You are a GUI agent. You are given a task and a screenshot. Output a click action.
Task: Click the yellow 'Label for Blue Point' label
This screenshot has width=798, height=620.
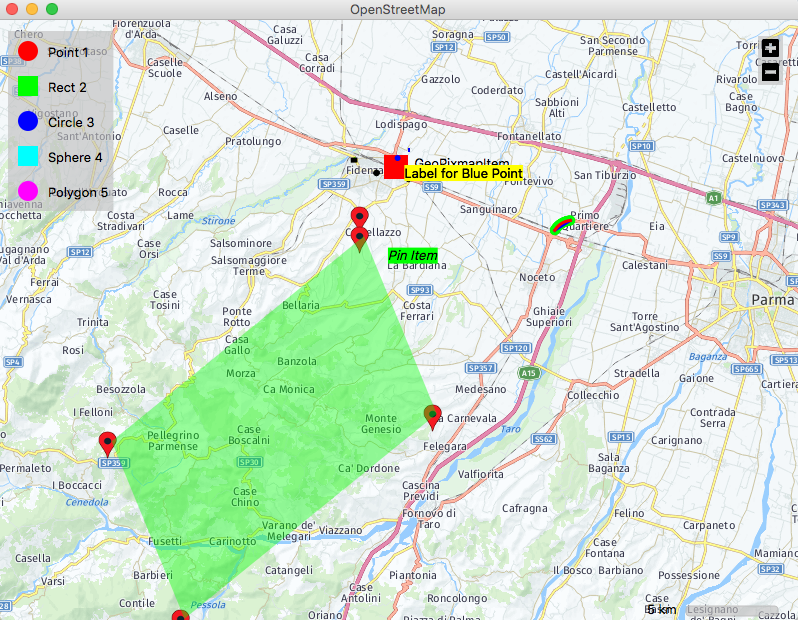click(x=463, y=174)
